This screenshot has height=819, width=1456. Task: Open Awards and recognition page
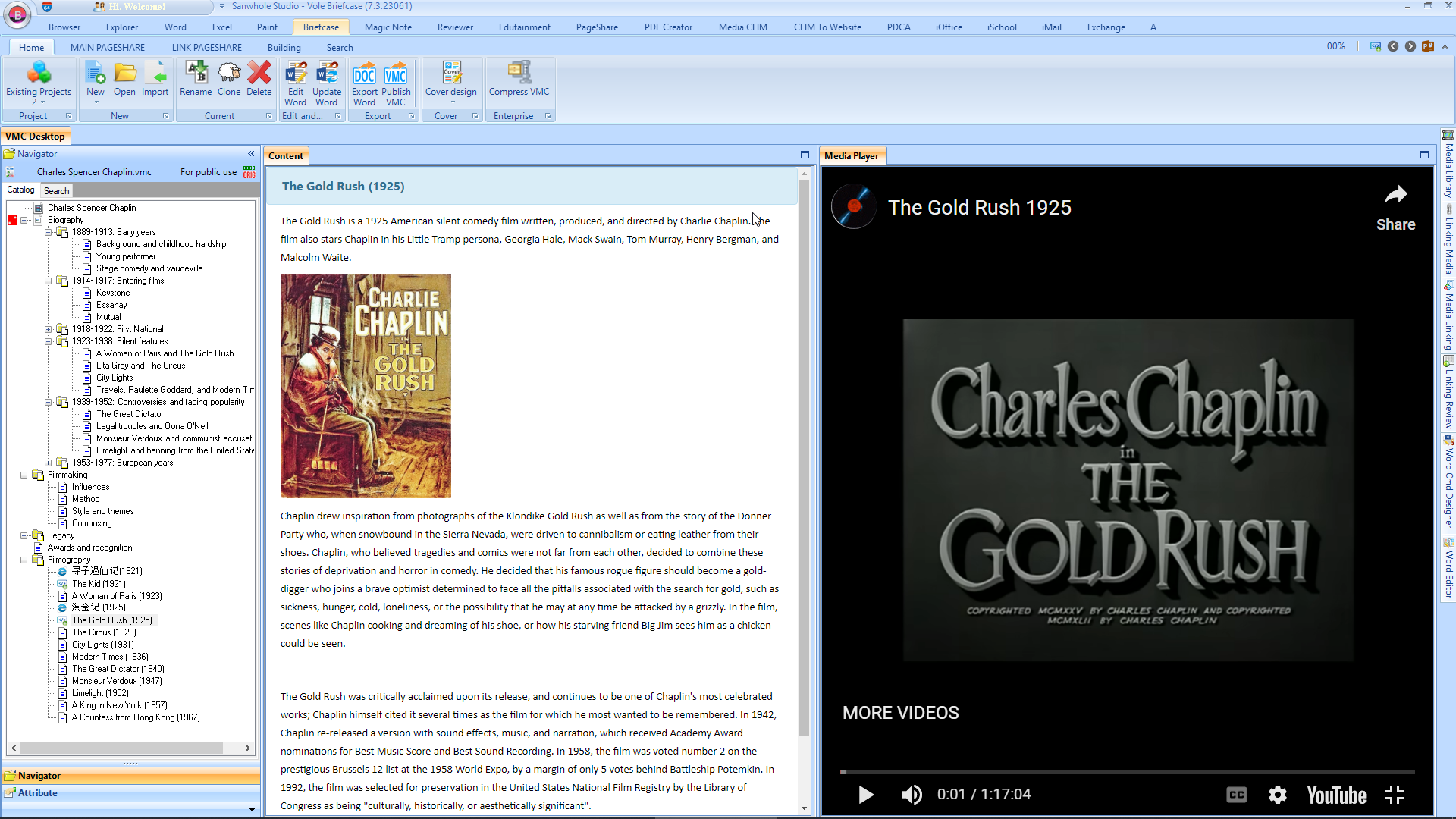pos(89,548)
